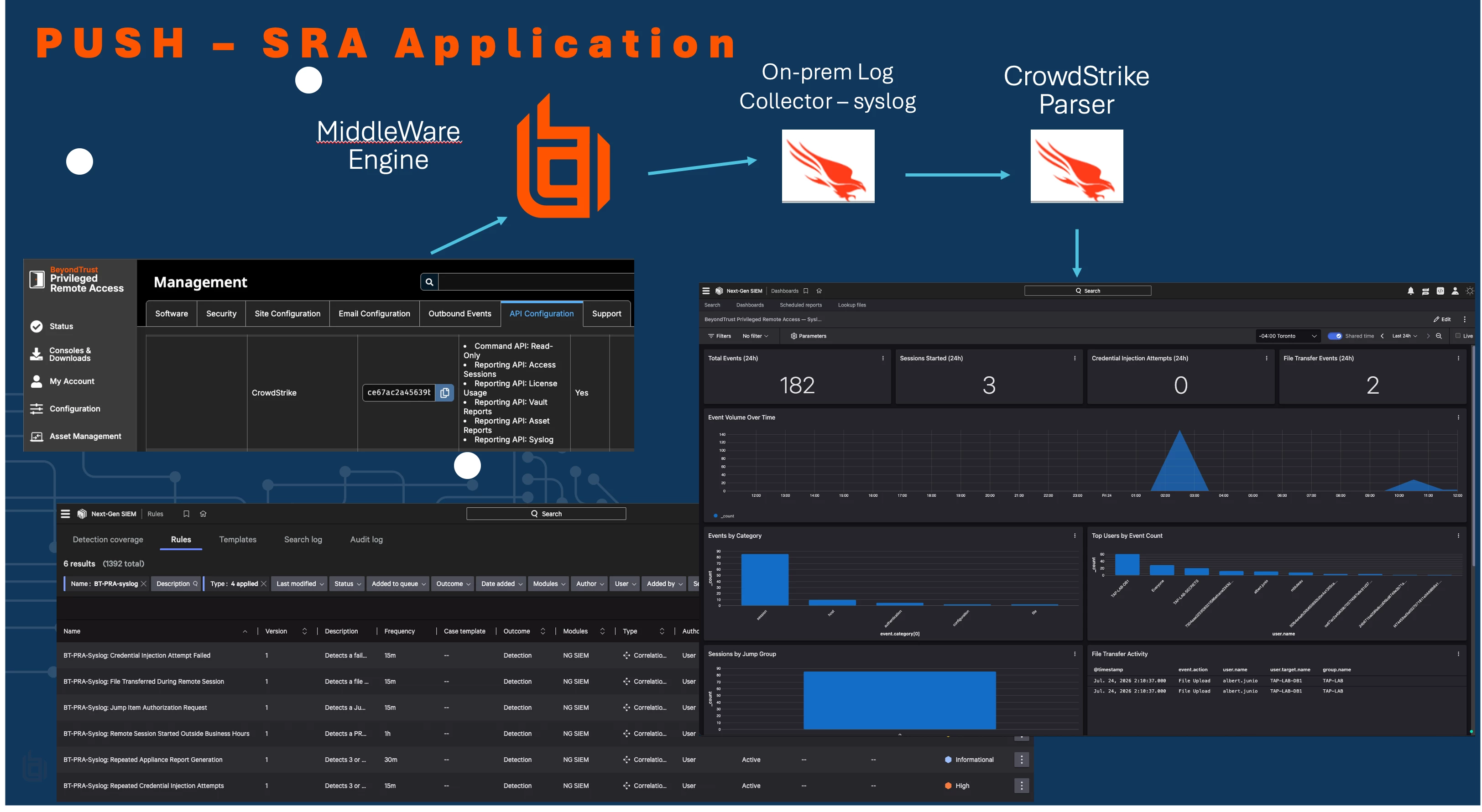Open the Status filter dropdown

[348, 584]
